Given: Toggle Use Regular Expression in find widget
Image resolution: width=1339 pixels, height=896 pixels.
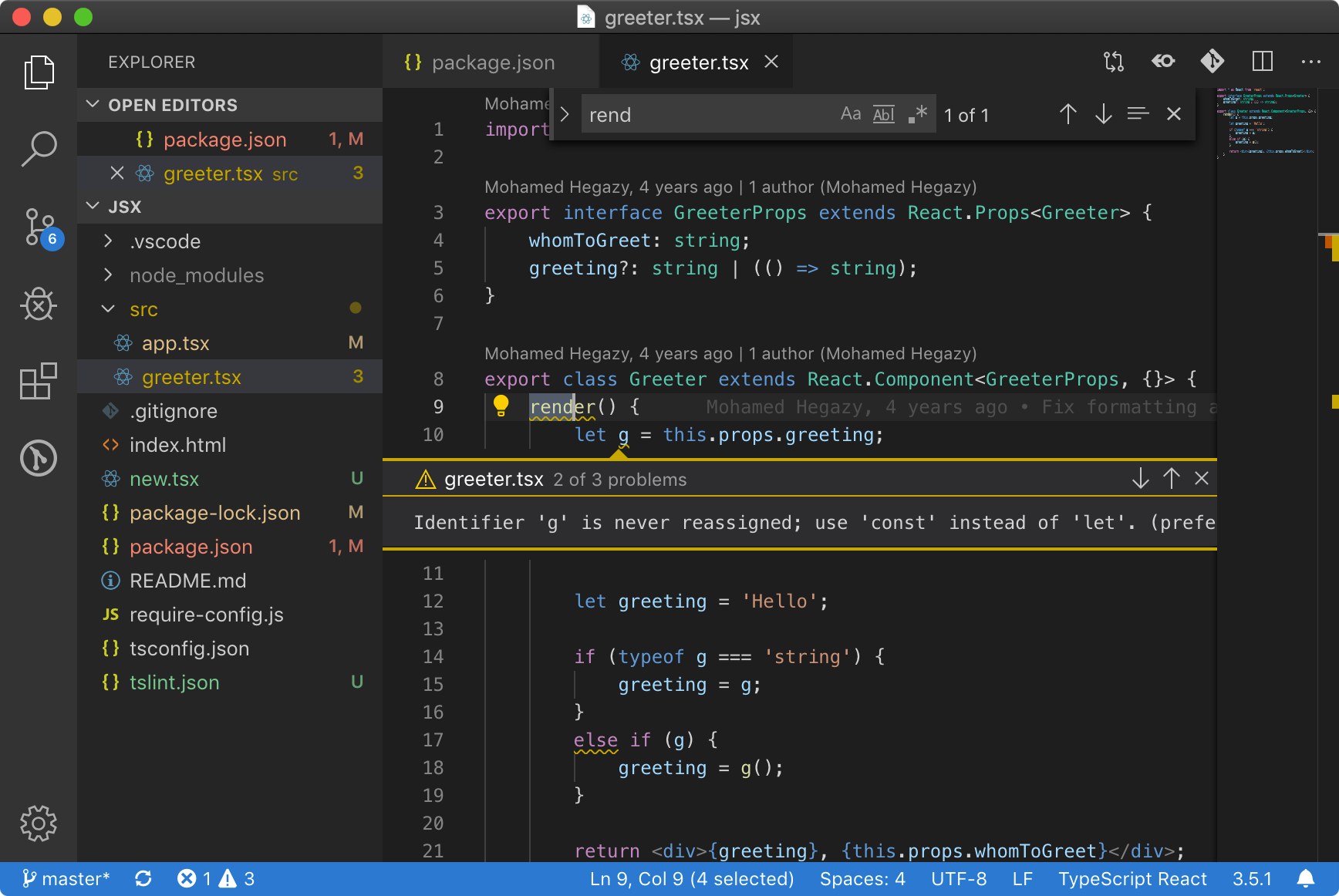Looking at the screenshot, I should [x=917, y=115].
